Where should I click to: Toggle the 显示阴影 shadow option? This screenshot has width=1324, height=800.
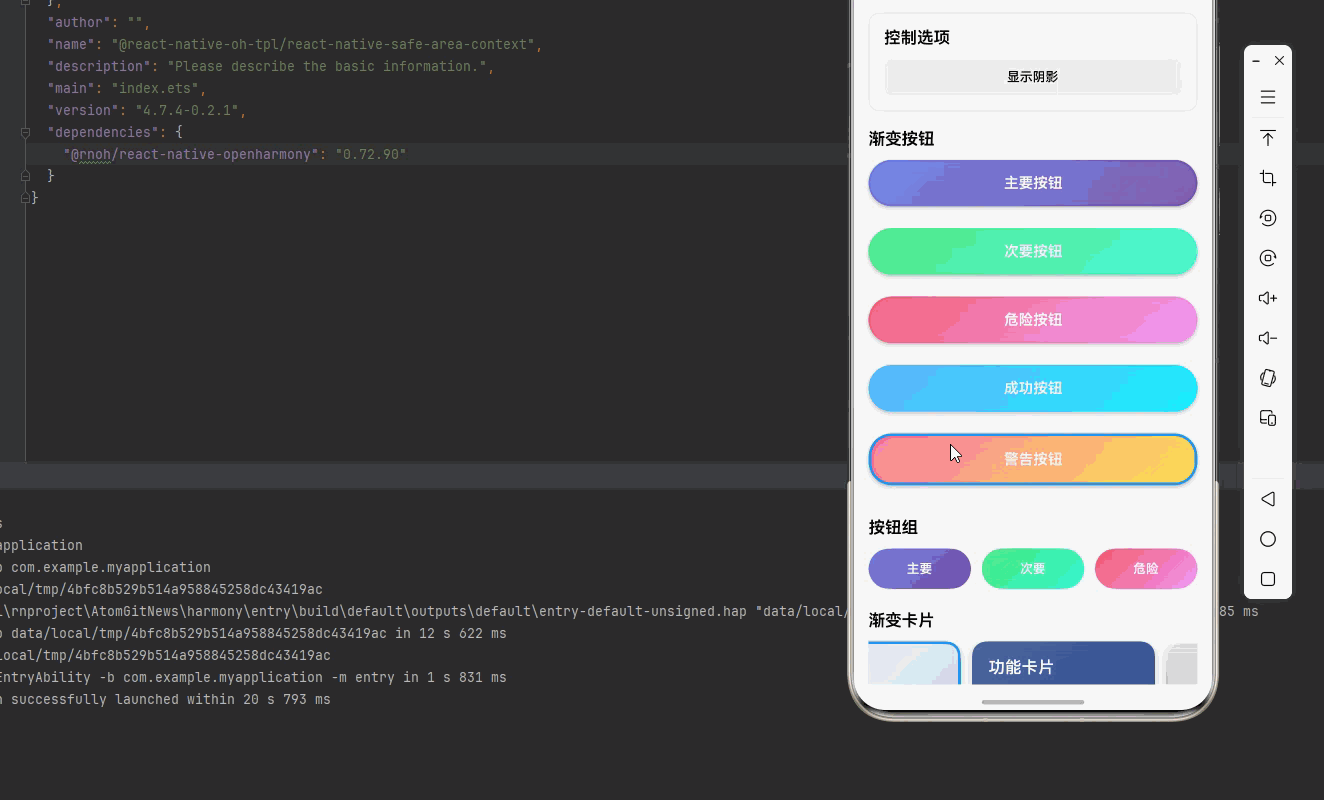(1032, 77)
